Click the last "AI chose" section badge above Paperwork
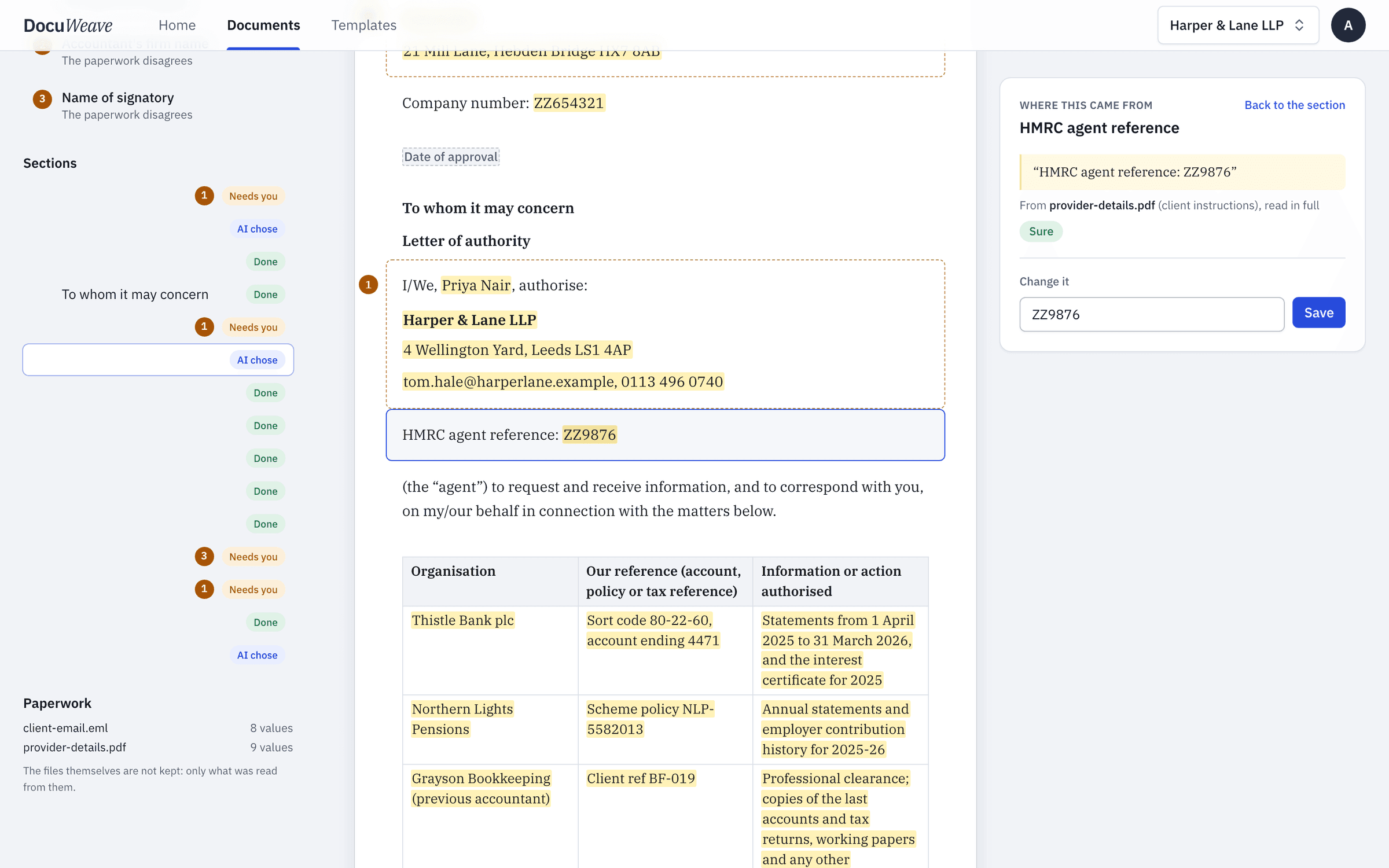 (257, 655)
